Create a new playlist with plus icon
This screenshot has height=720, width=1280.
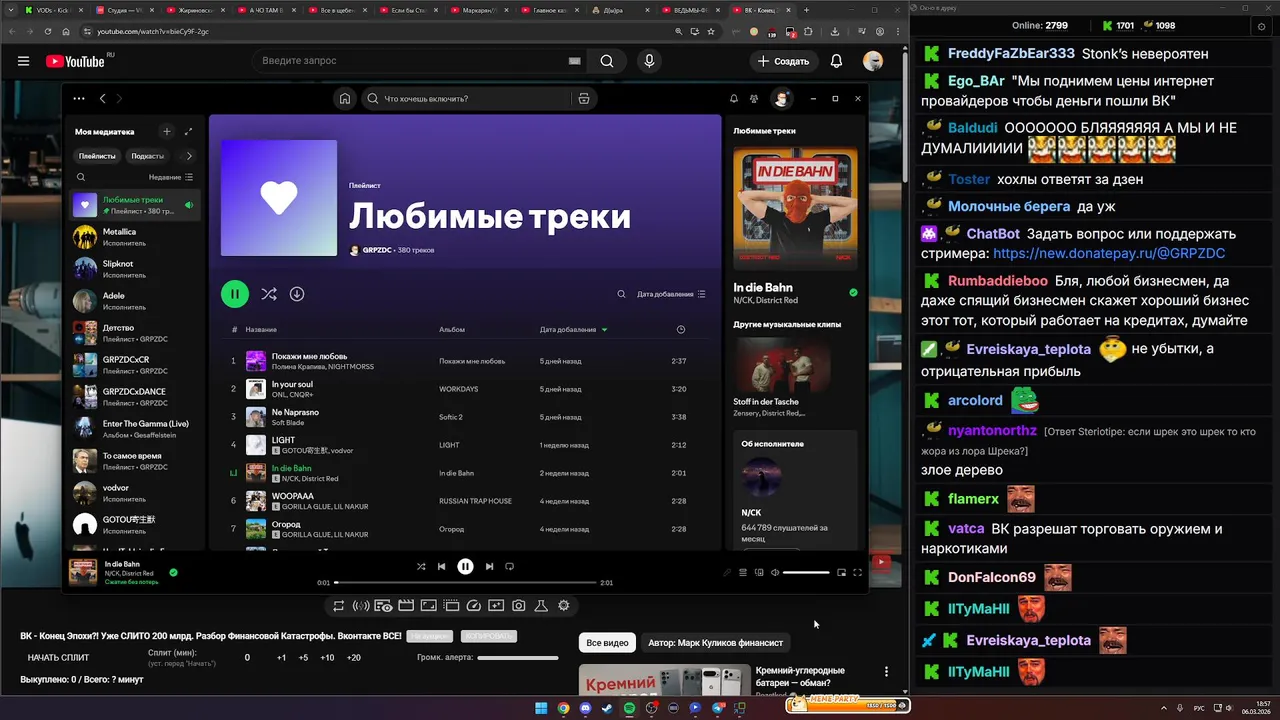tap(167, 131)
